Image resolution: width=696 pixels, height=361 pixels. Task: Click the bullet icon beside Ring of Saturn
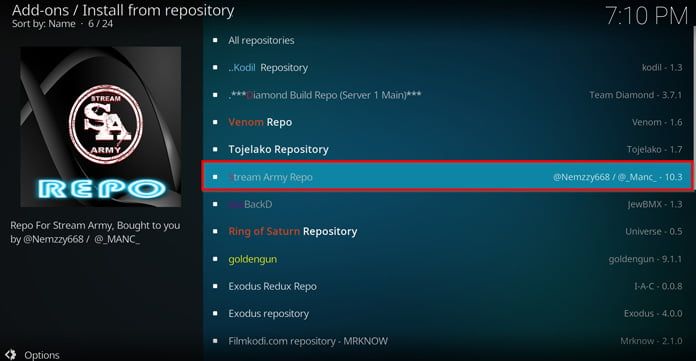click(215, 231)
